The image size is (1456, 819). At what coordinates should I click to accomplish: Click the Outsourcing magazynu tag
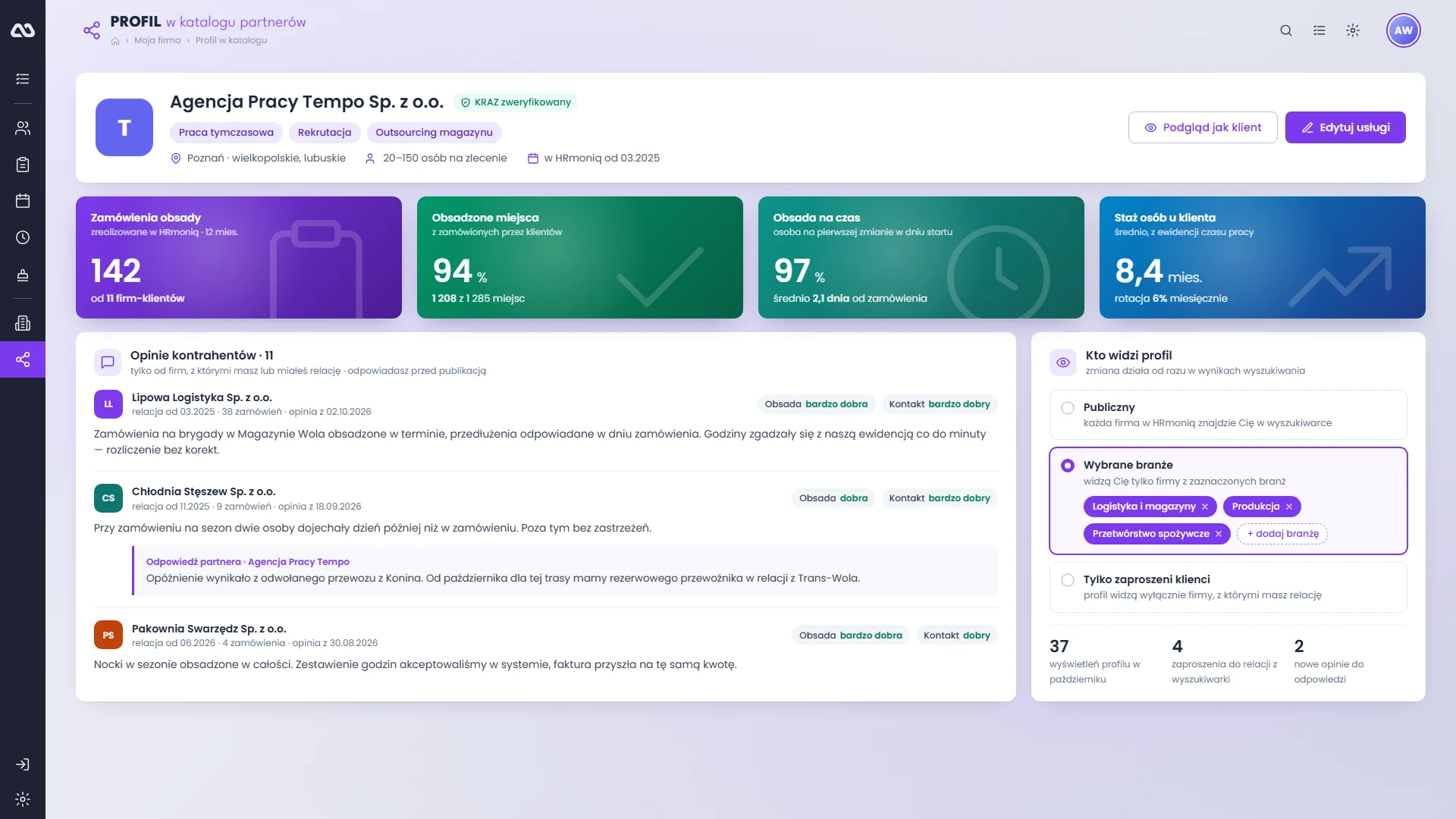[434, 133]
